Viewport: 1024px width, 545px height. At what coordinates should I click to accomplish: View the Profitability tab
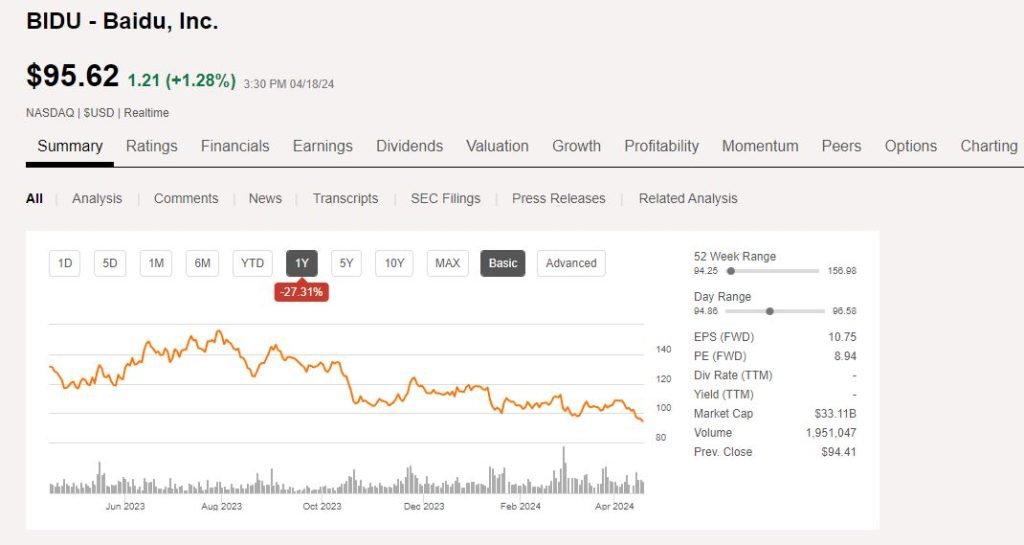point(662,146)
